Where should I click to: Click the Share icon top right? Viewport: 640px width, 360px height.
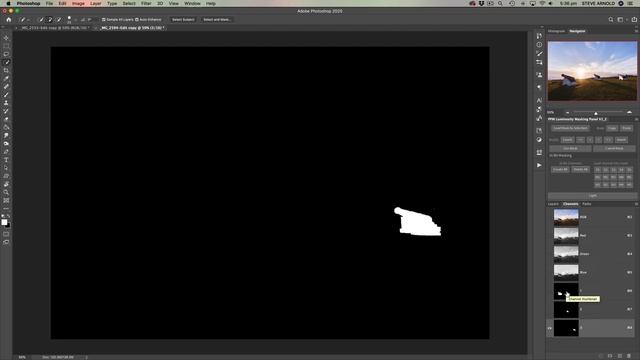click(x=634, y=20)
